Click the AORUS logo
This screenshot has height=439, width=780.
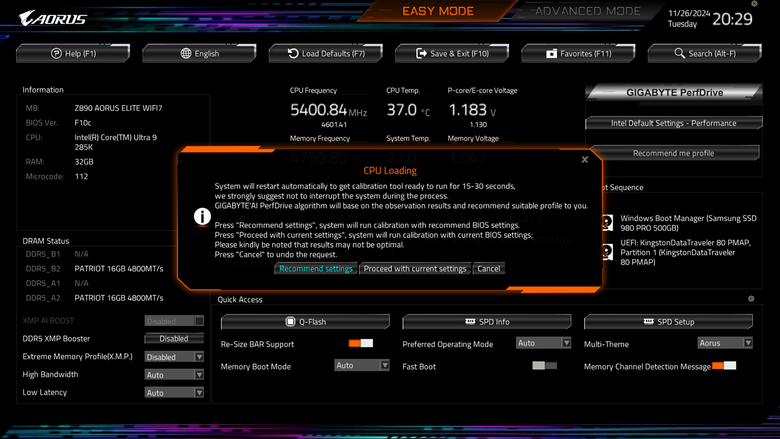(53, 18)
